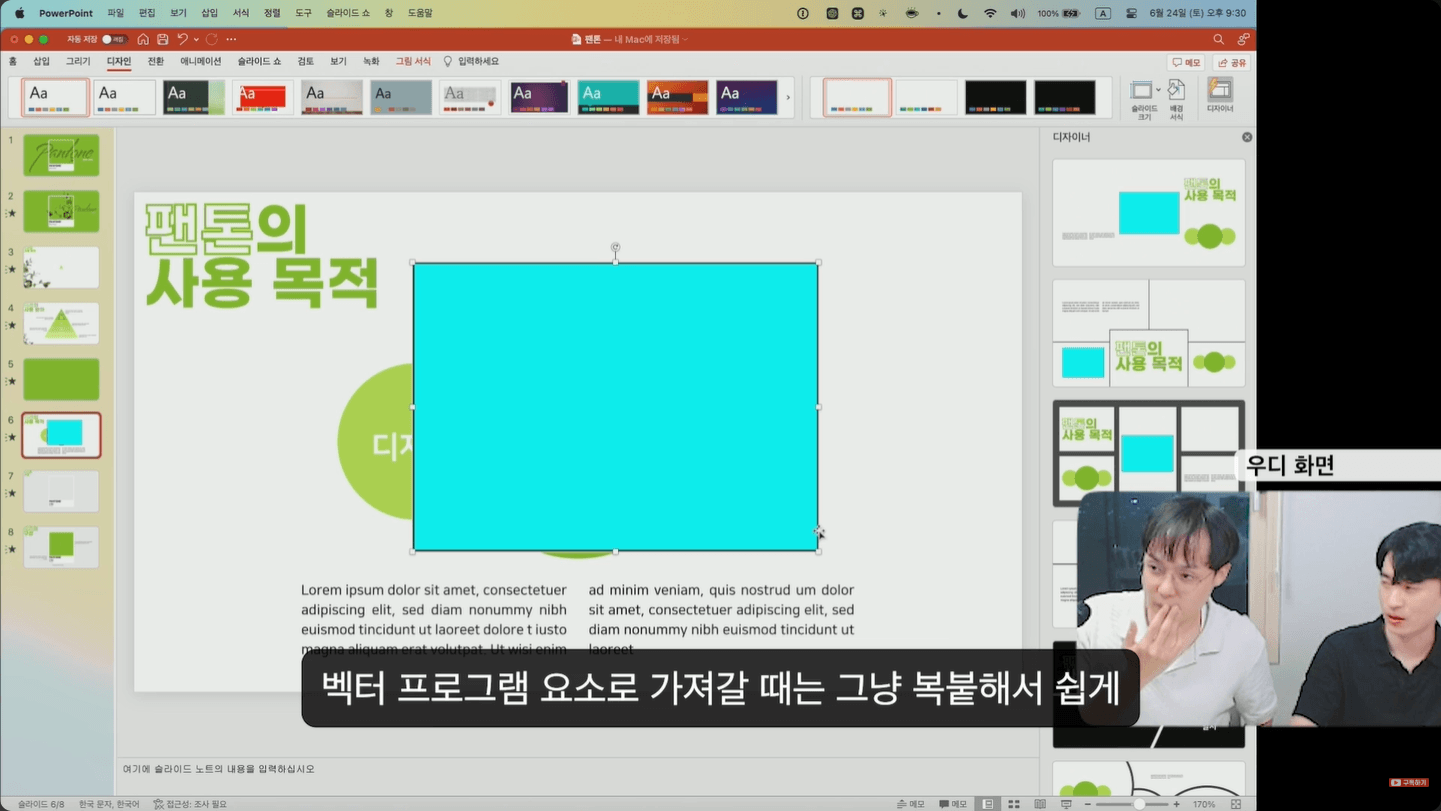Click the cyan rectangle image on slide
1441x811 pixels.
coord(615,407)
